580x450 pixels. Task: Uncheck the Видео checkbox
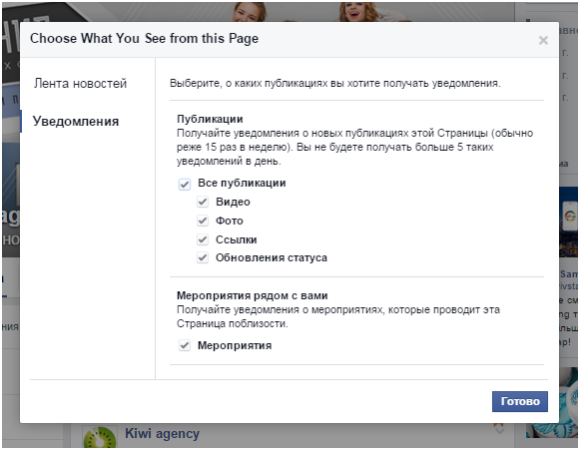coord(202,202)
